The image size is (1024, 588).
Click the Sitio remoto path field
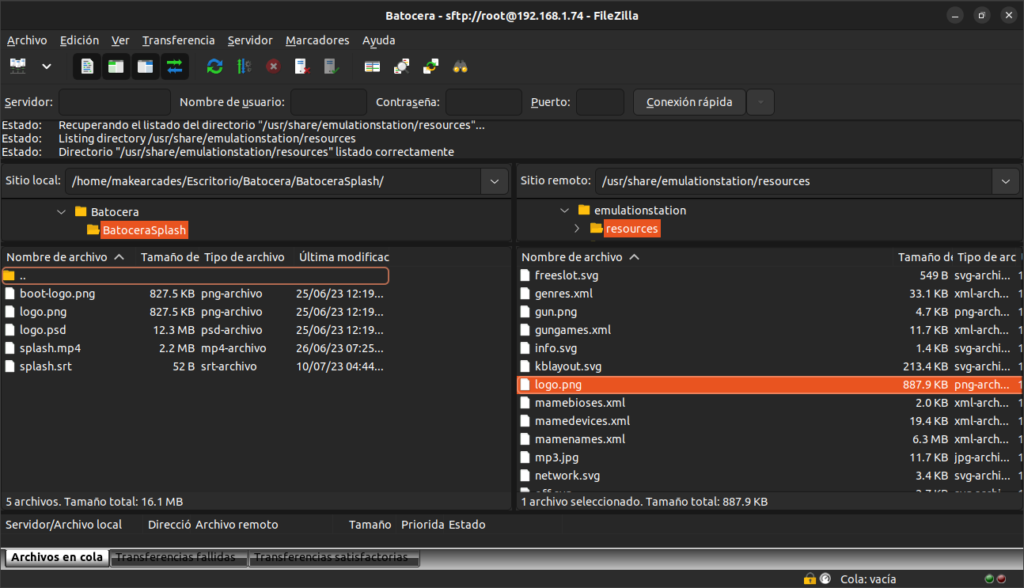793,181
